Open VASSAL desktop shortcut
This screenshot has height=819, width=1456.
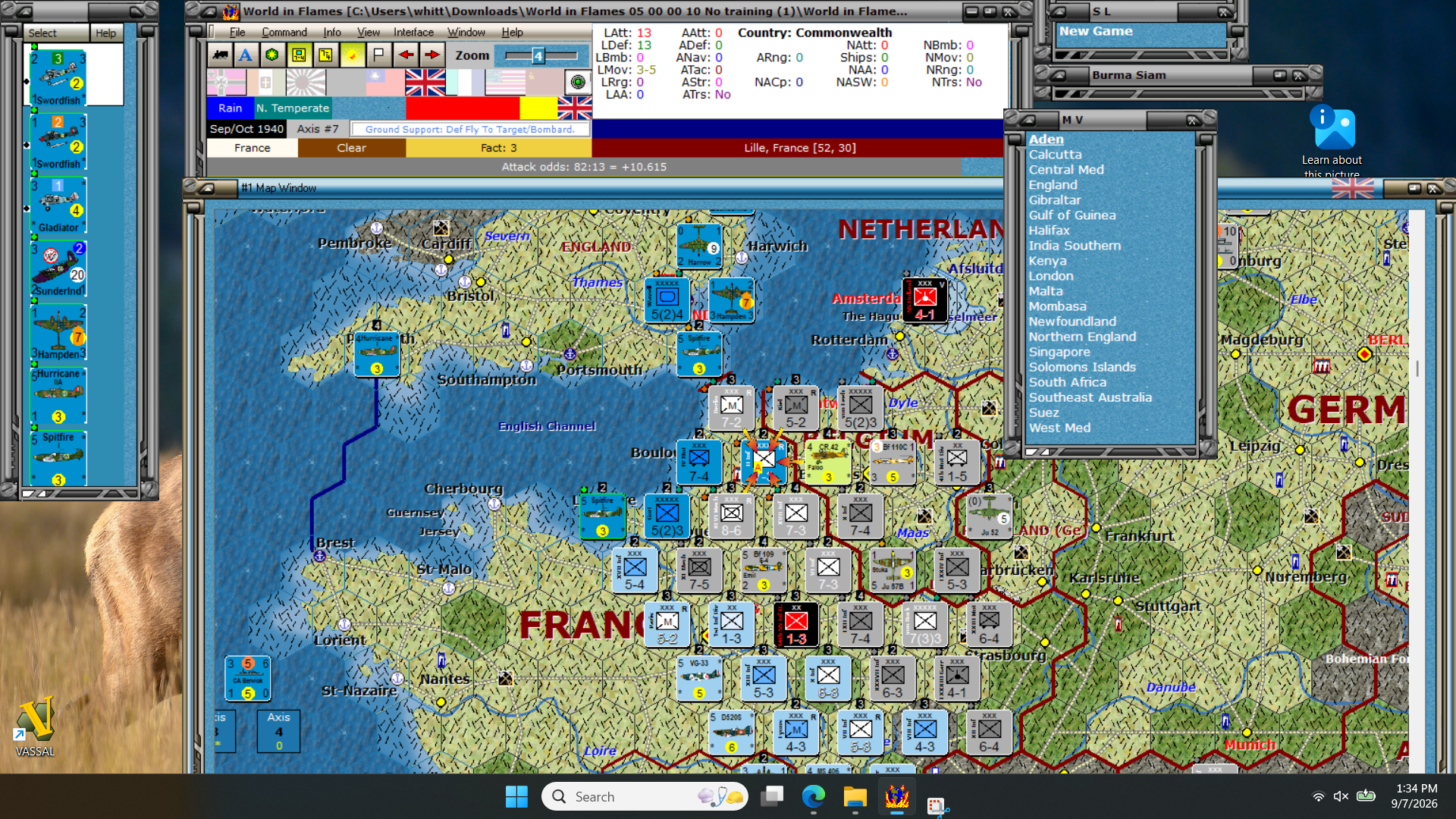tap(35, 726)
